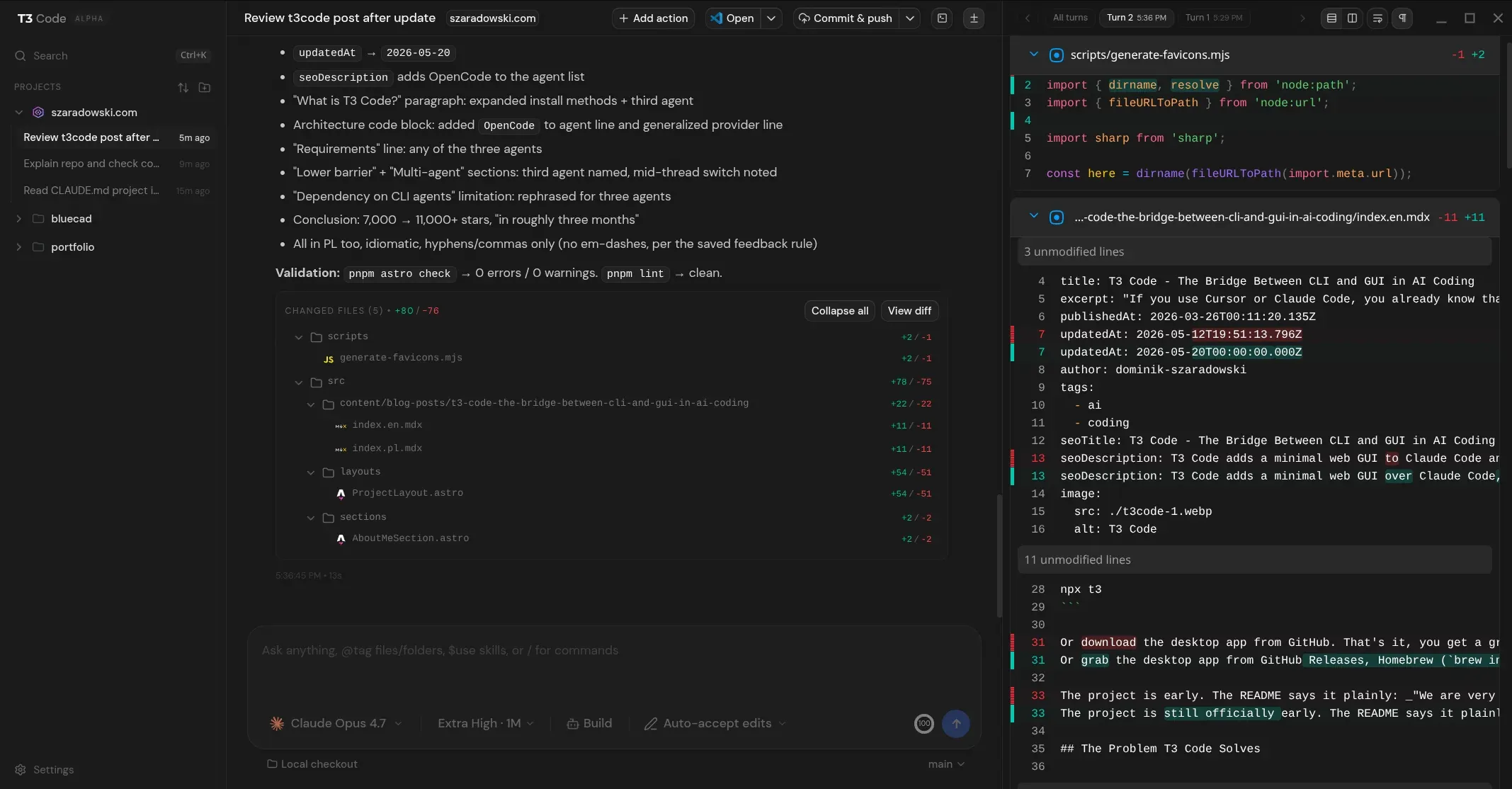Toggle Build mode

589,723
